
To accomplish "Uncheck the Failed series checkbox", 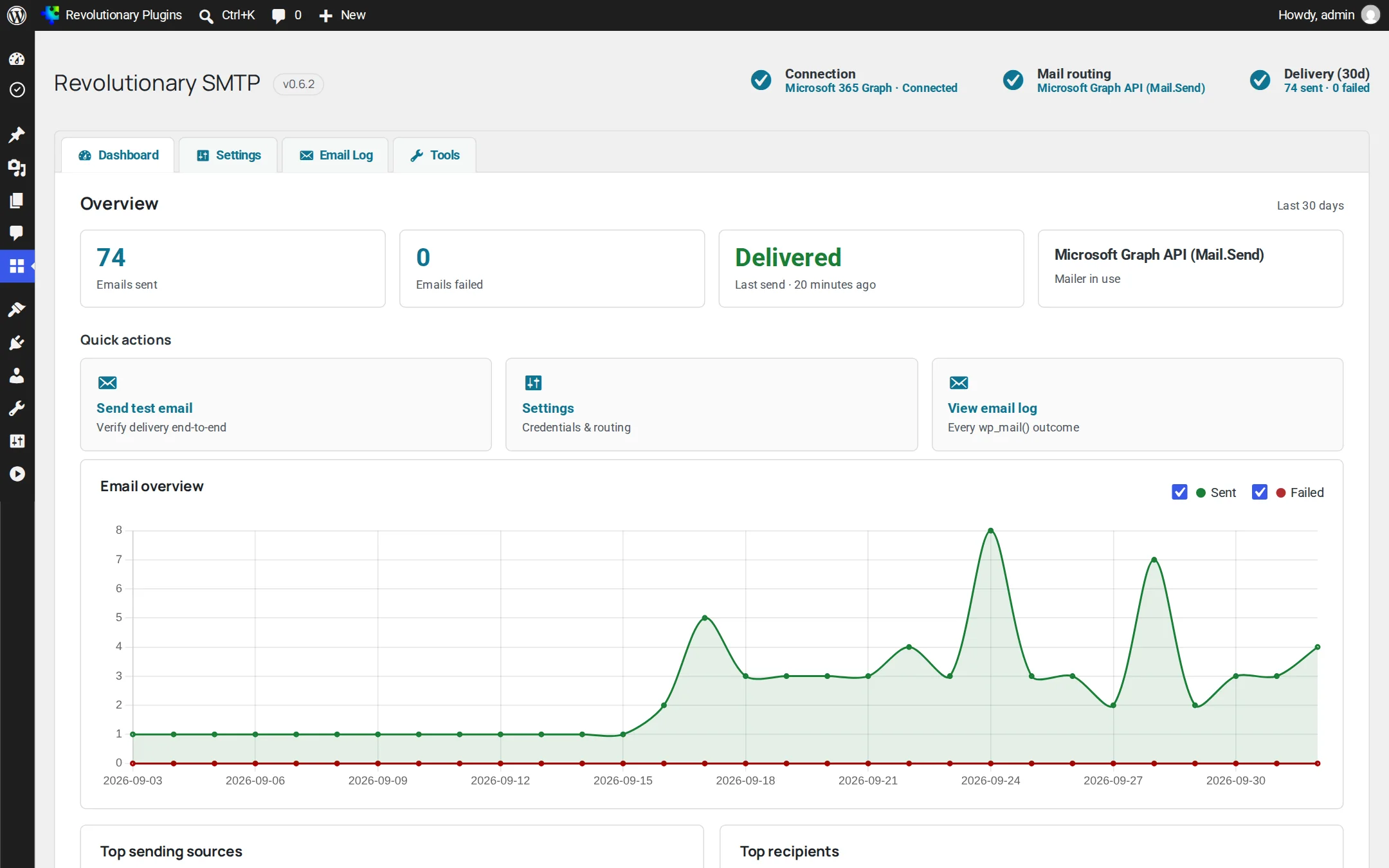I will tap(1260, 492).
